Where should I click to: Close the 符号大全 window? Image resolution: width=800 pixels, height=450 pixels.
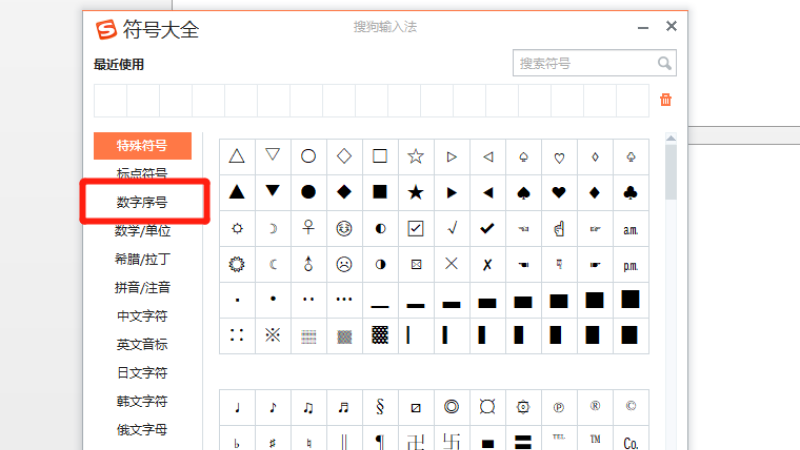671,26
